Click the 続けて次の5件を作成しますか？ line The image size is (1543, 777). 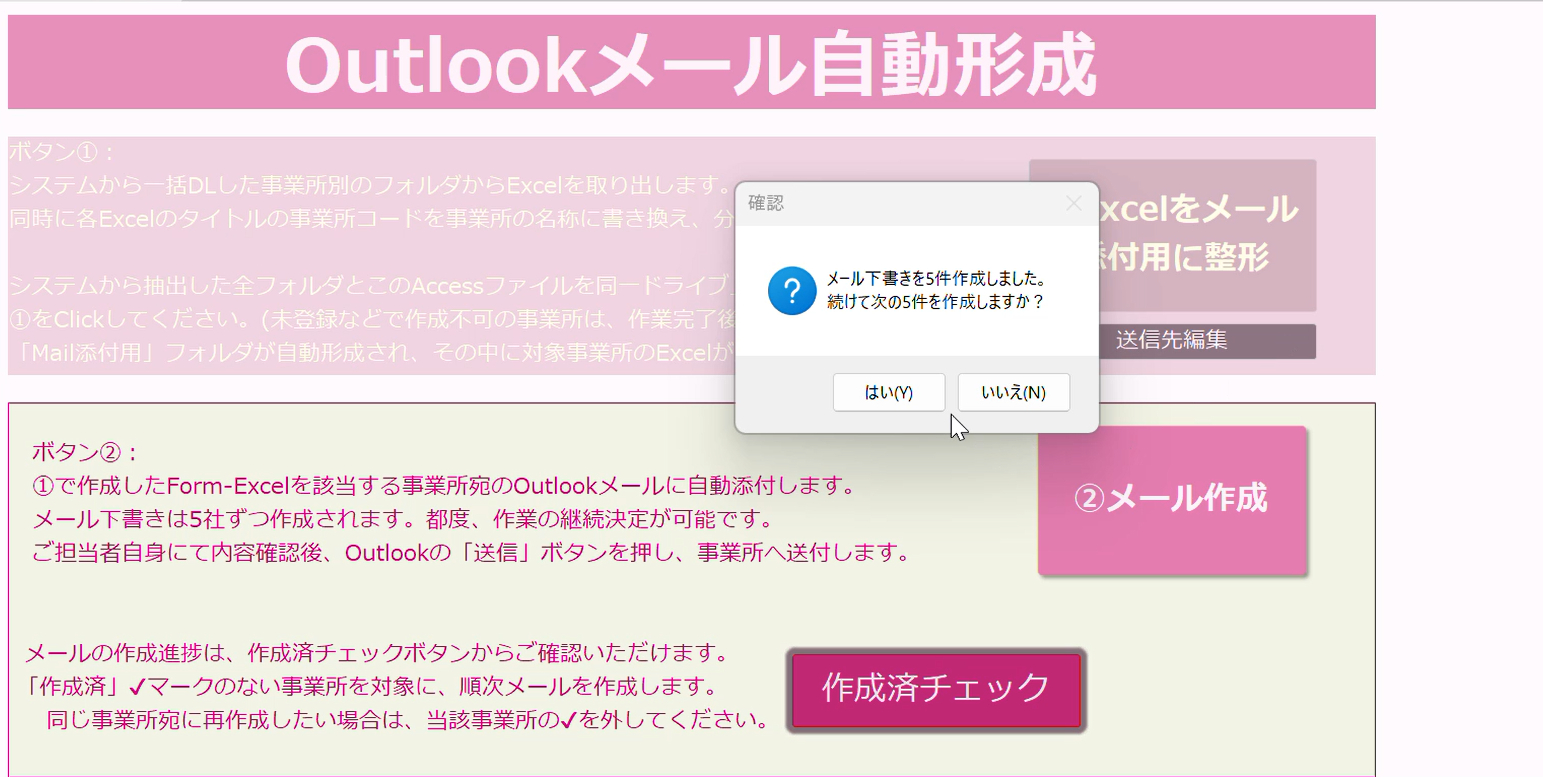[936, 301]
